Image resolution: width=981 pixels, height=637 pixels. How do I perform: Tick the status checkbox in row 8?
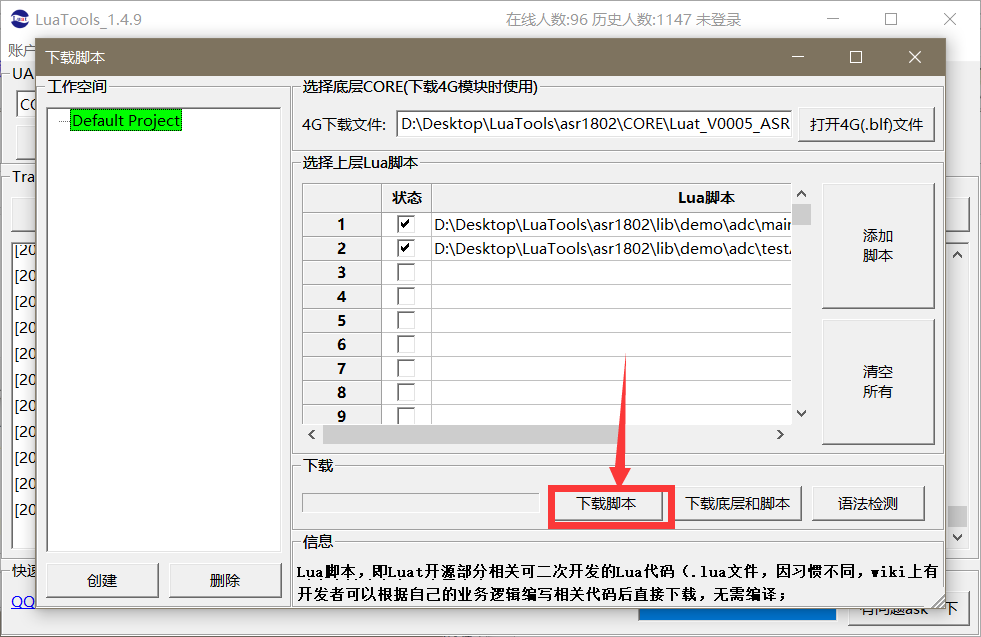[406, 392]
